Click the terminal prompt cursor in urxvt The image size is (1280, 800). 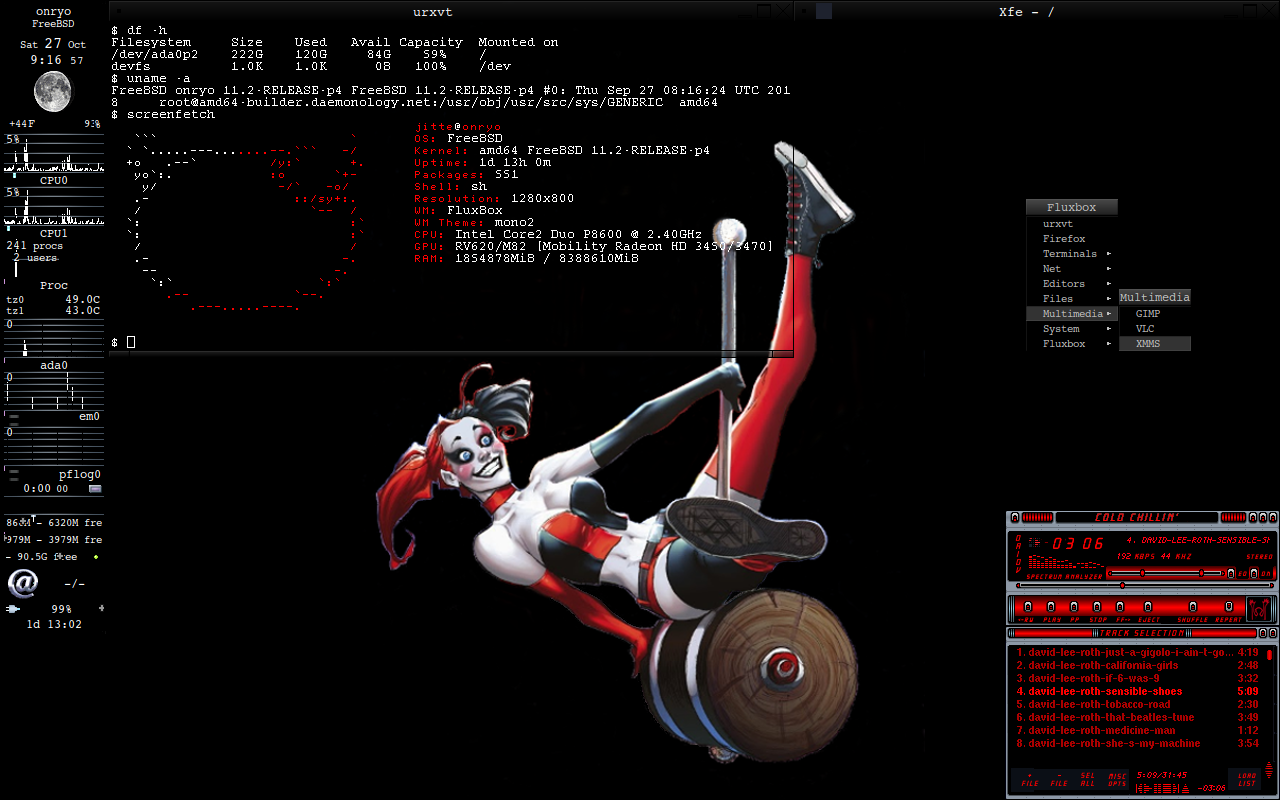point(131,342)
